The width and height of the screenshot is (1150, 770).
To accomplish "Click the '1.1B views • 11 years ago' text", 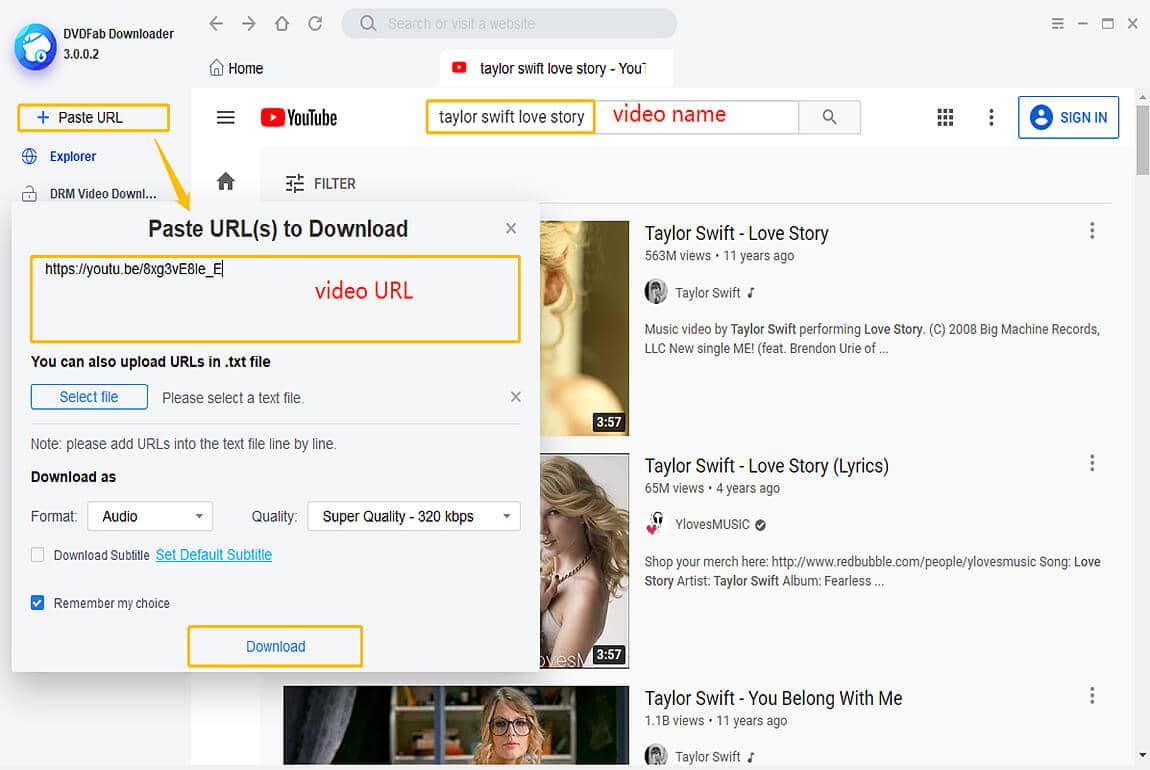I will [715, 721].
